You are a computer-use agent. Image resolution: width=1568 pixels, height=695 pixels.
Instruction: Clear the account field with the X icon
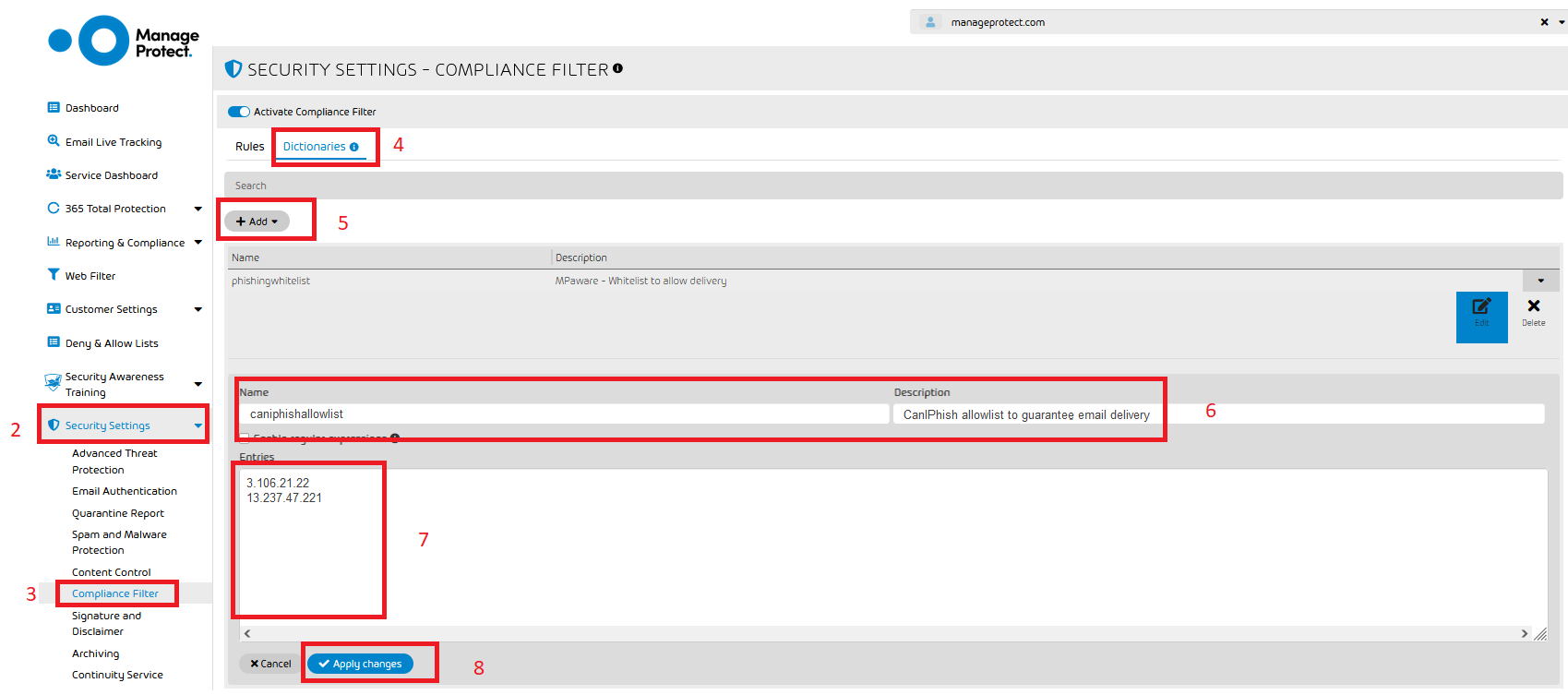pos(1544,22)
